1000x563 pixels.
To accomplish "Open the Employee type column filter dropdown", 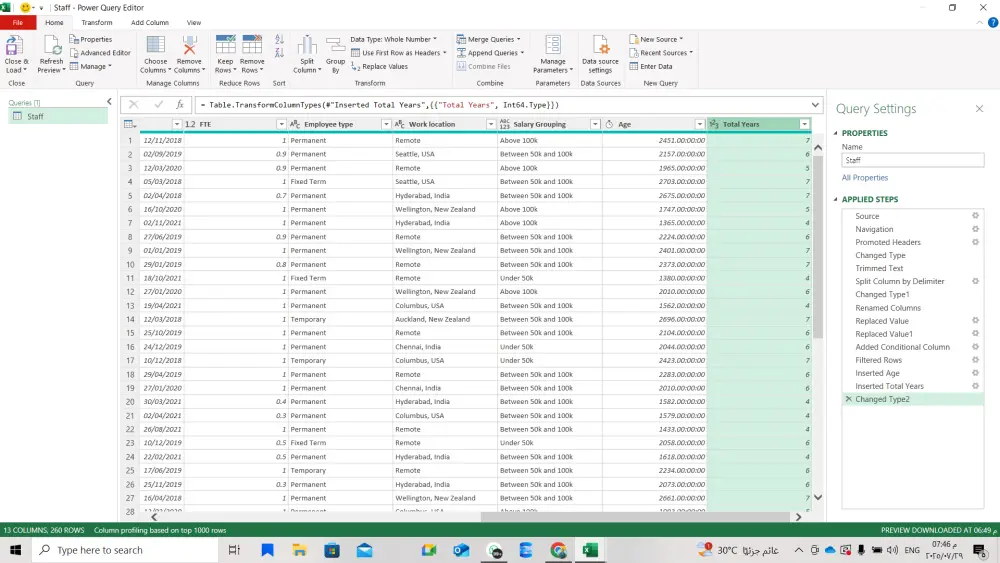I will coord(386,124).
